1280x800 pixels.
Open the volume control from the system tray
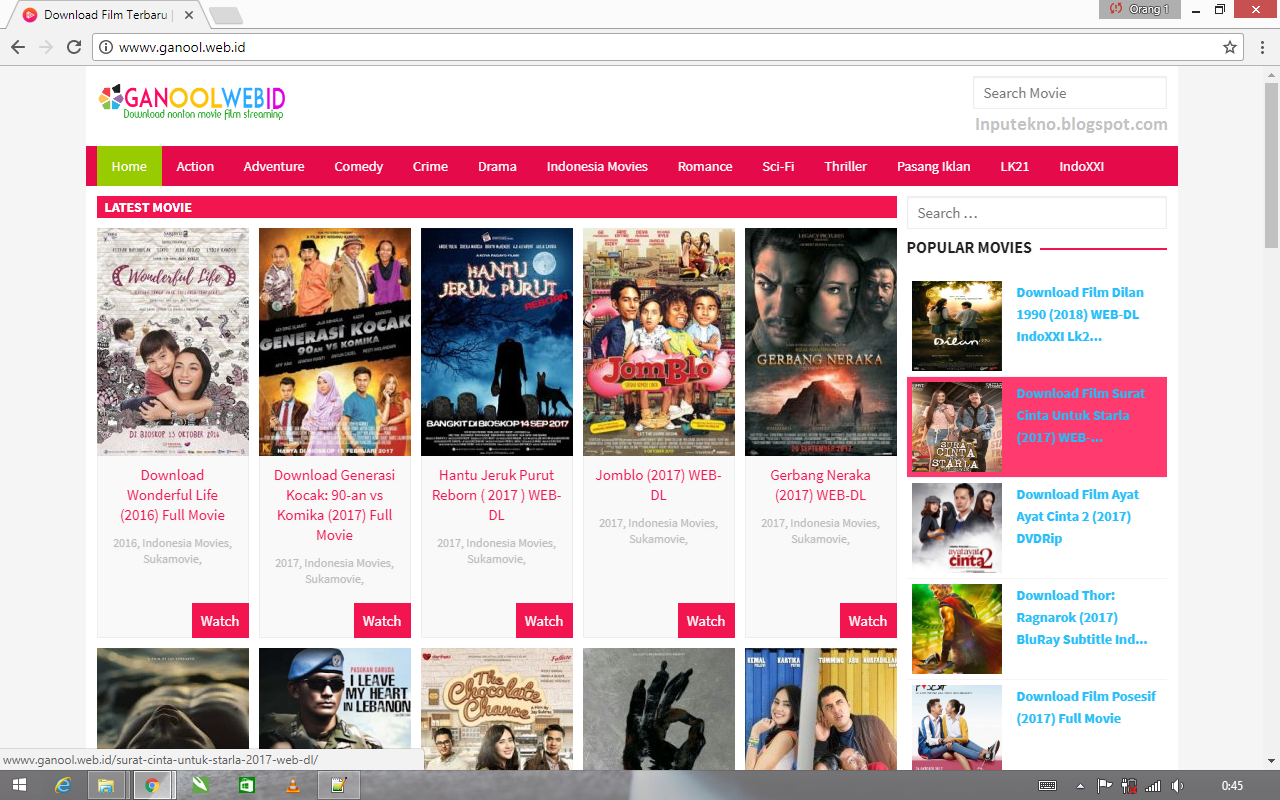1177,785
